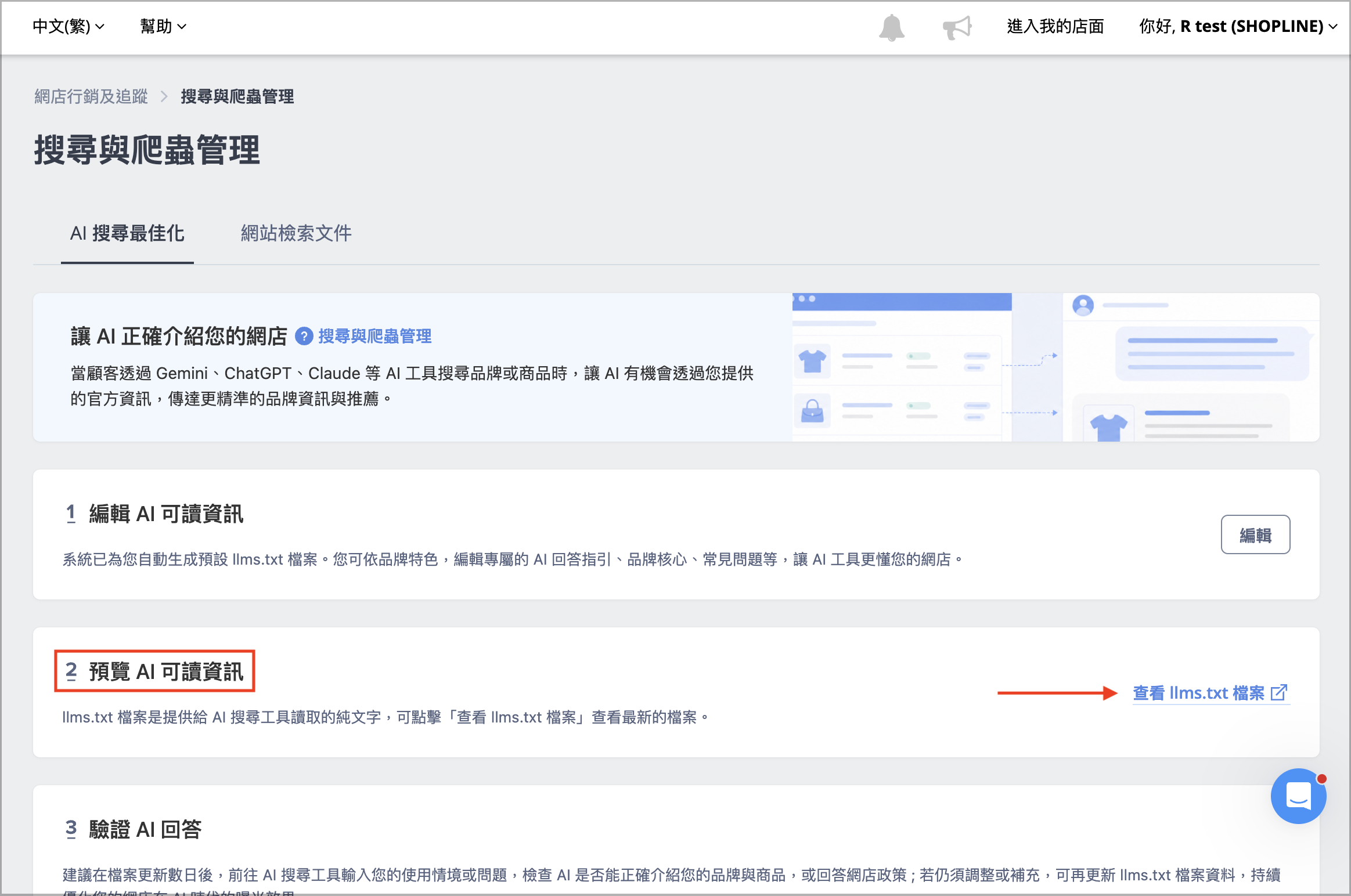Open the chat support bubble

pos(1298,796)
